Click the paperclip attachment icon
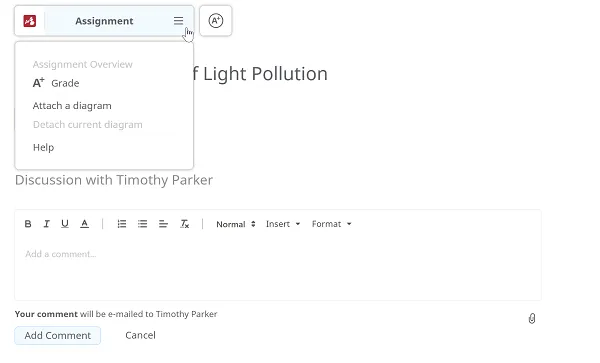600x363 pixels. click(532, 318)
